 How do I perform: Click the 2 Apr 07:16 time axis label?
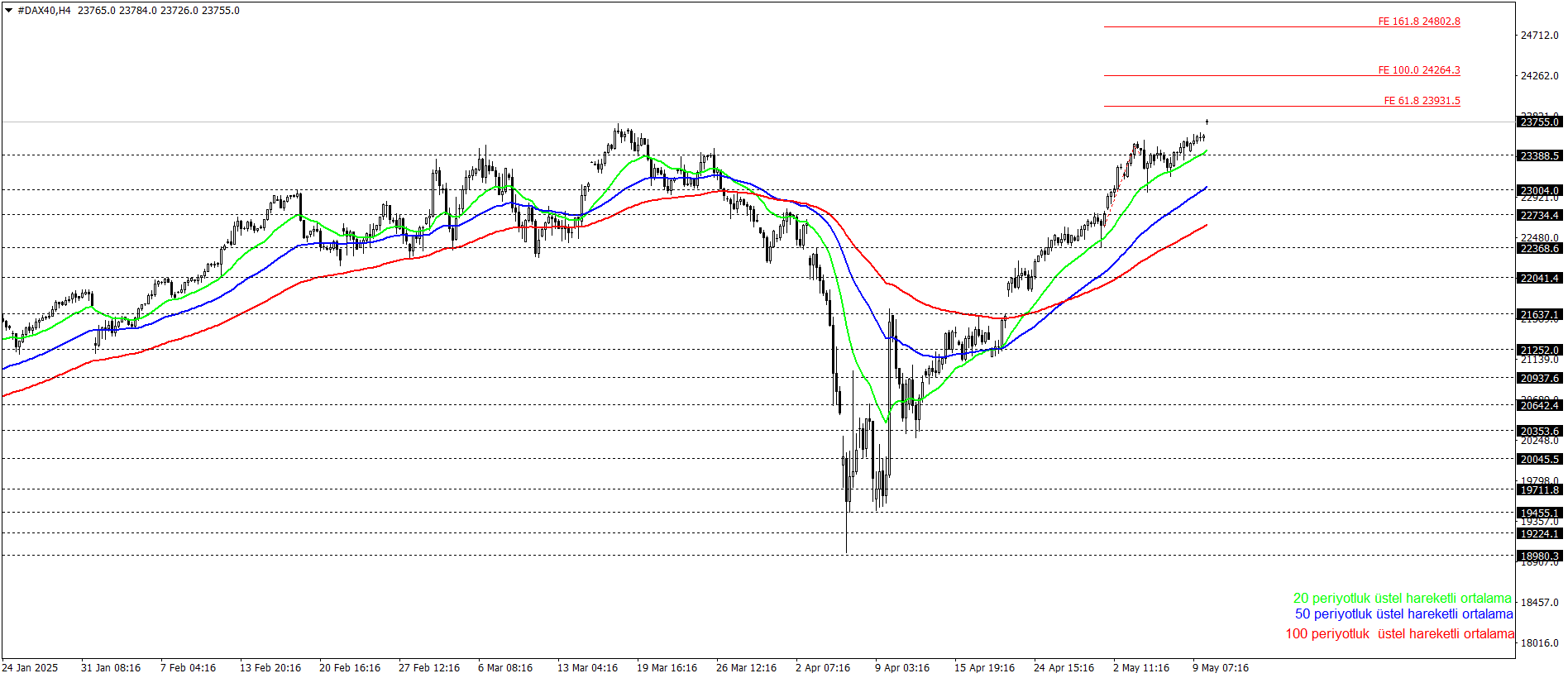[x=823, y=668]
